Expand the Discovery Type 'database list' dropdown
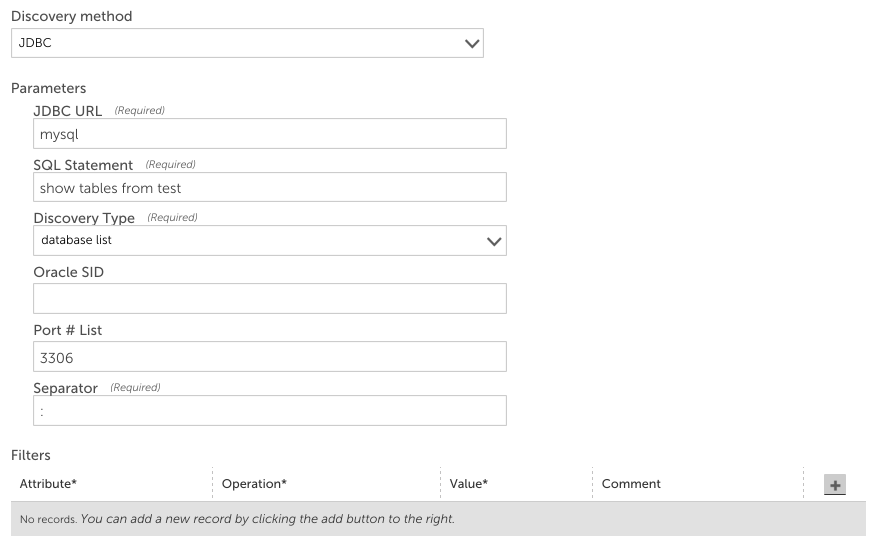This screenshot has height=547, width=881. 269,241
